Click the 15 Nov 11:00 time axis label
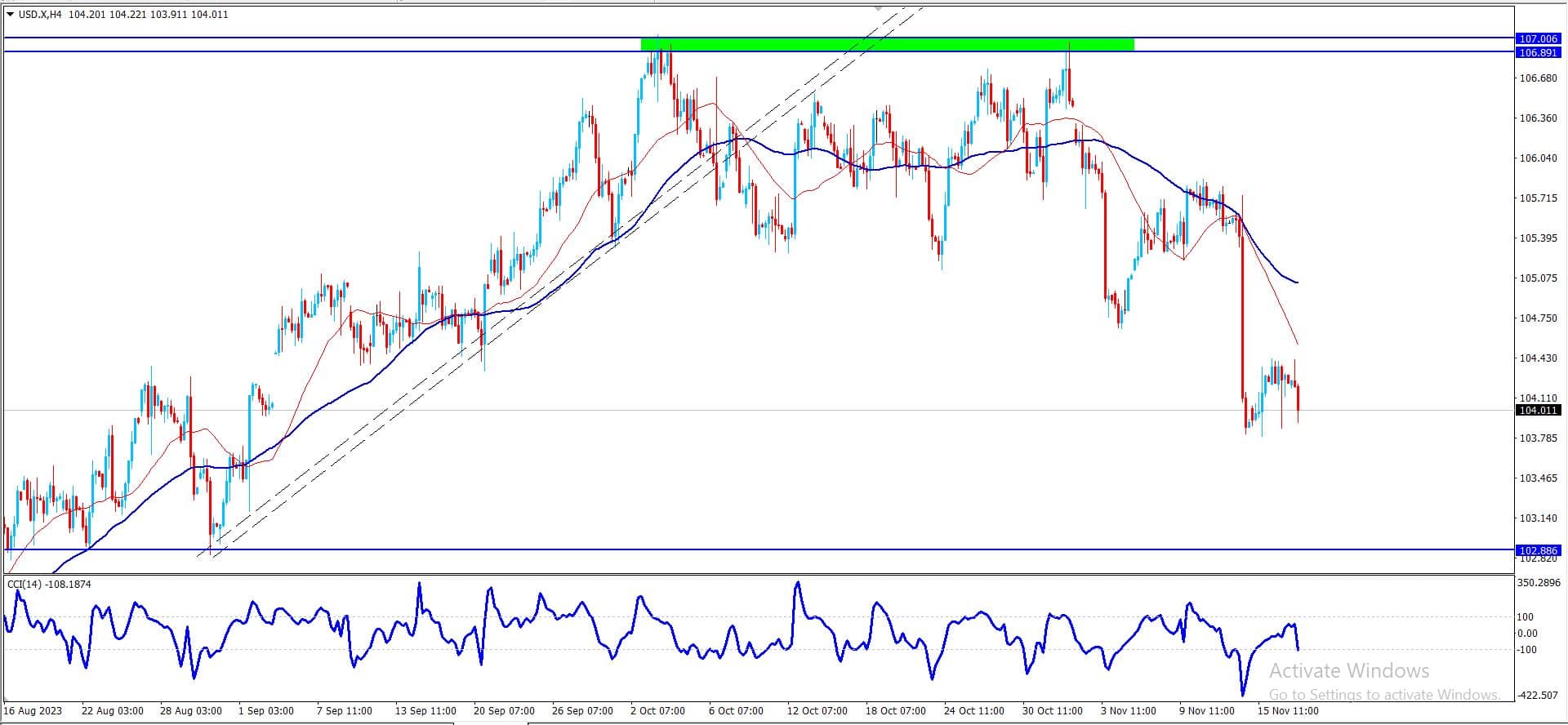Viewport: 1568px width, 725px height. [x=1288, y=710]
